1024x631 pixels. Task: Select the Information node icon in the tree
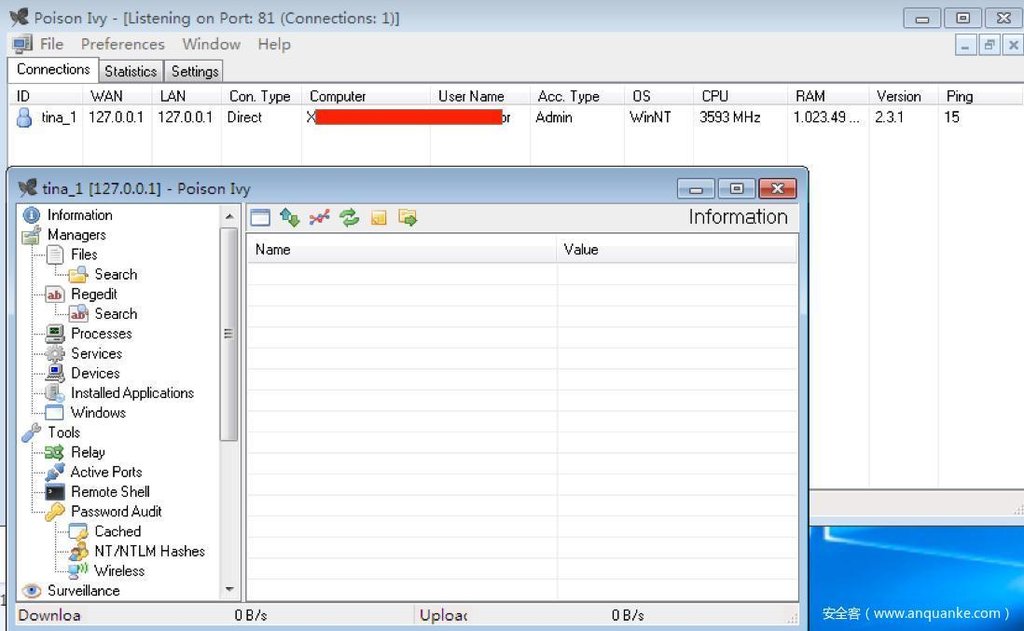[x=31, y=215]
